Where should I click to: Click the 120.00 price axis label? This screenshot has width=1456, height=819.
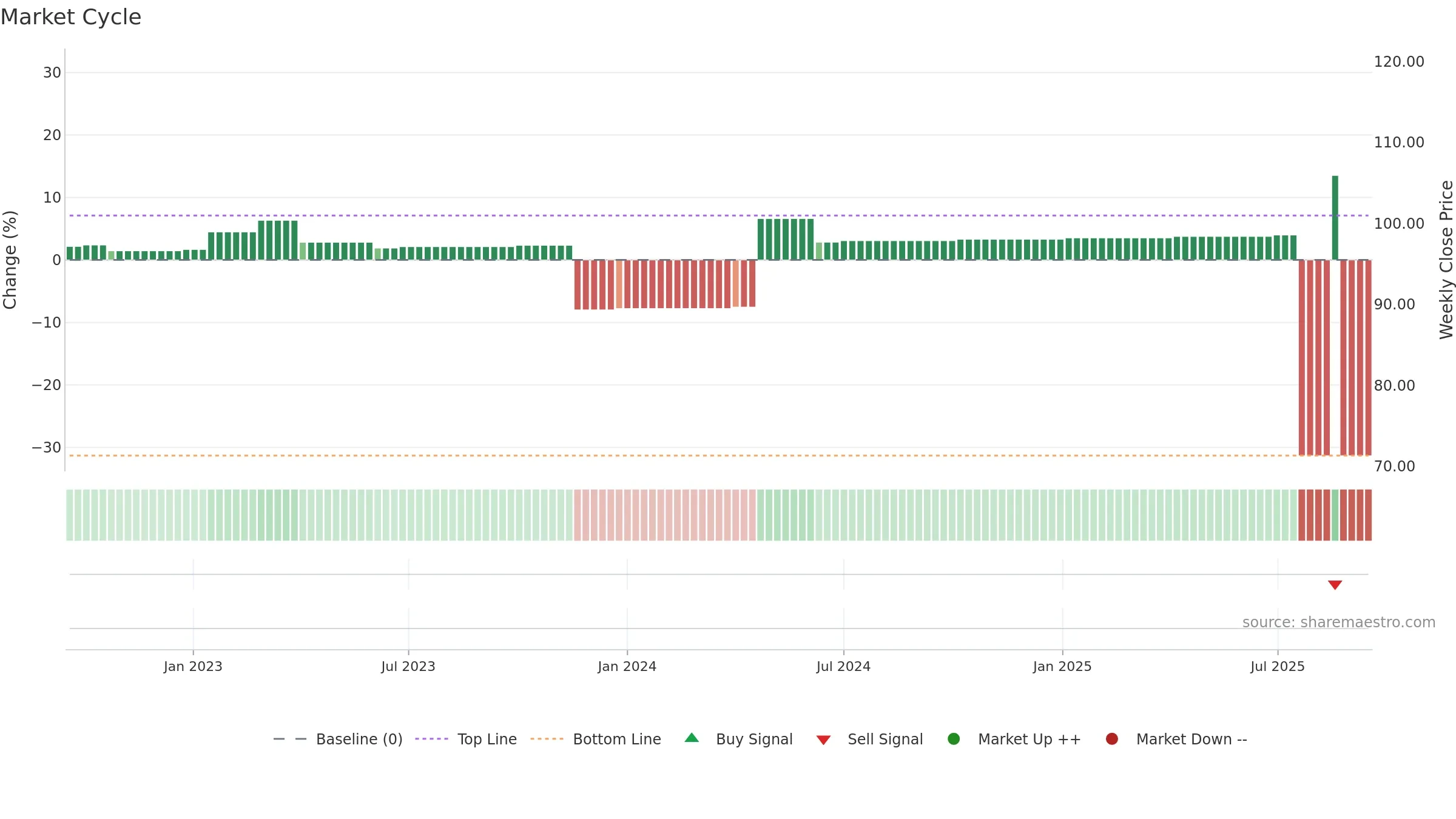point(1399,62)
